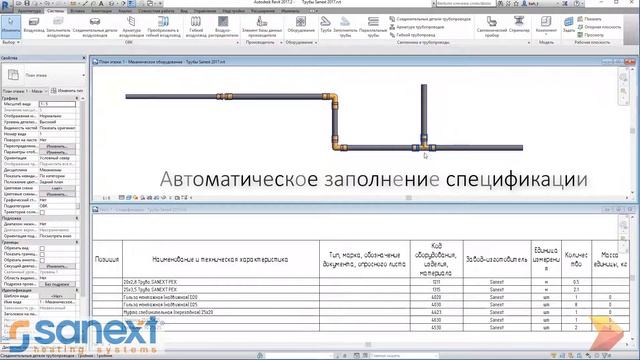Click the Наименование и техническая характеристика header
Viewport: 640px width, 360px height.
220,260
